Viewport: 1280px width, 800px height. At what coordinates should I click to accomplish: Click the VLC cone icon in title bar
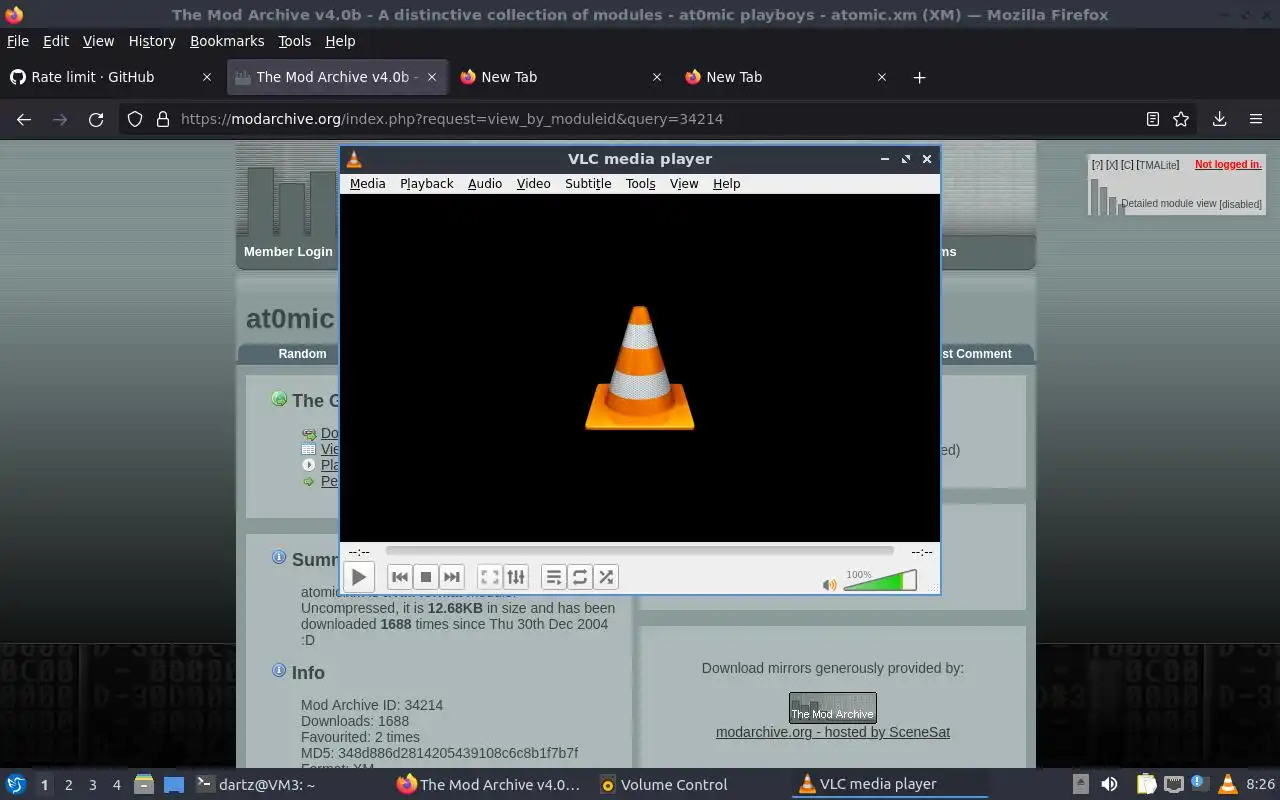pyautogui.click(x=354, y=159)
